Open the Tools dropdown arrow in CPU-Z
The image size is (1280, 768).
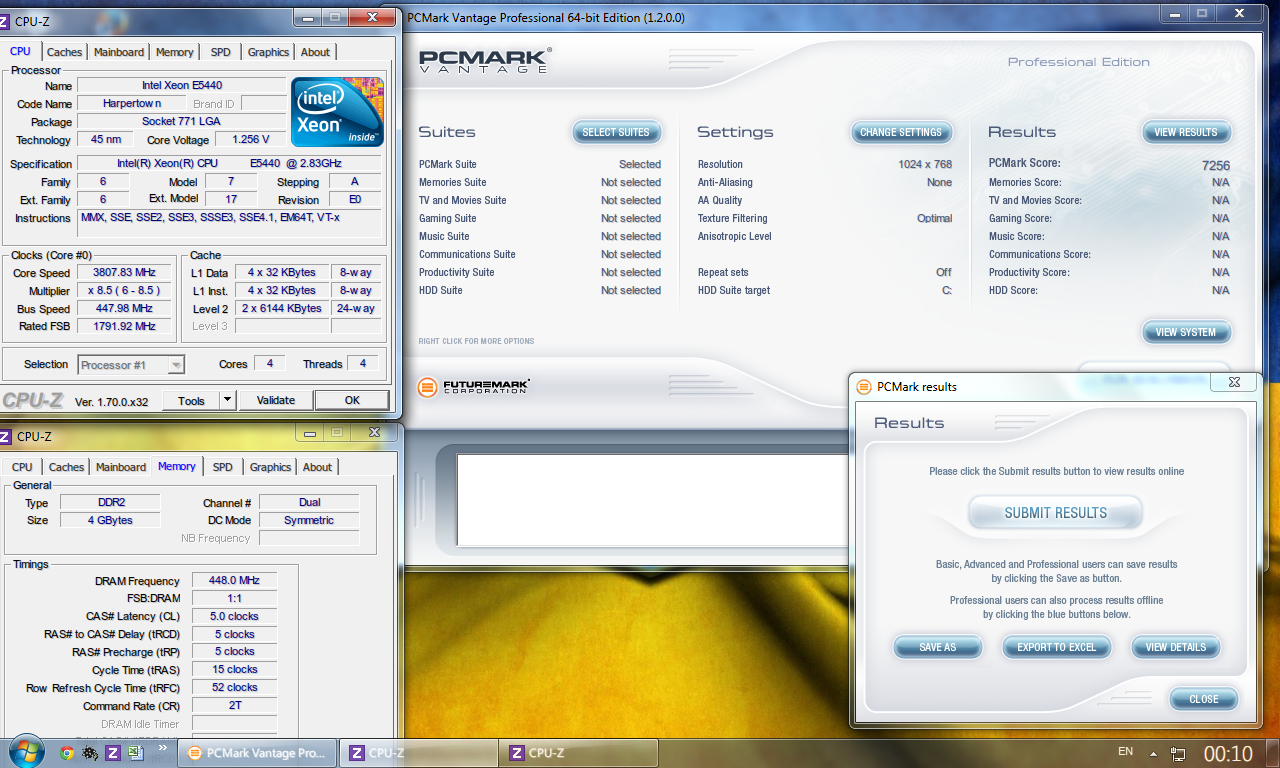coord(227,400)
